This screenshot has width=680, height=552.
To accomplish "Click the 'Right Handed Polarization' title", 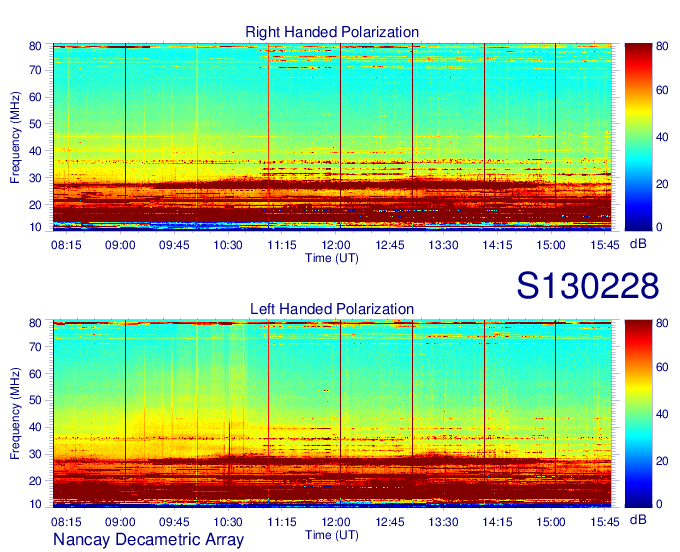I will tap(332, 32).
